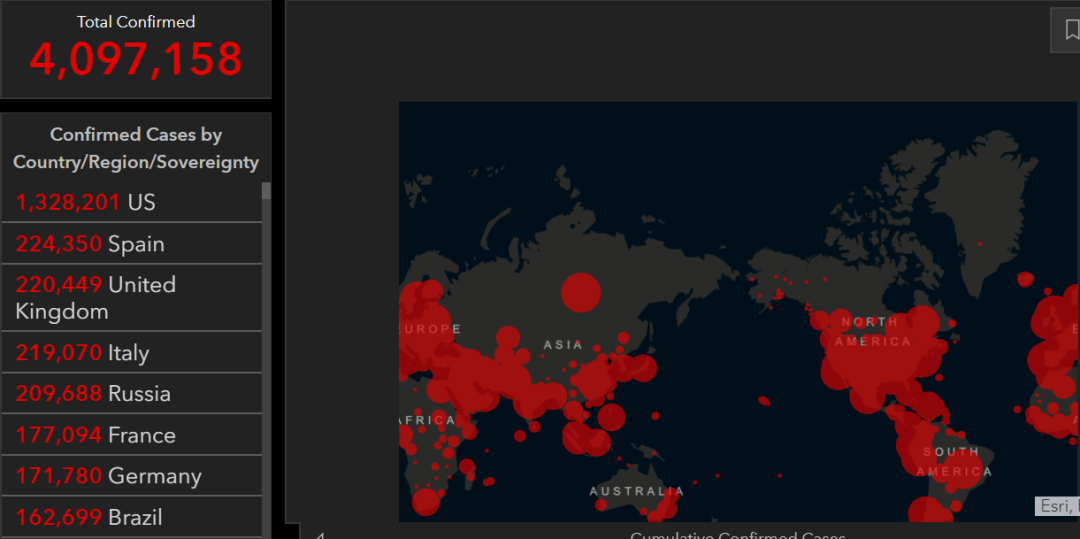
Task: Click the country list scrollbar thumb
Action: [267, 191]
